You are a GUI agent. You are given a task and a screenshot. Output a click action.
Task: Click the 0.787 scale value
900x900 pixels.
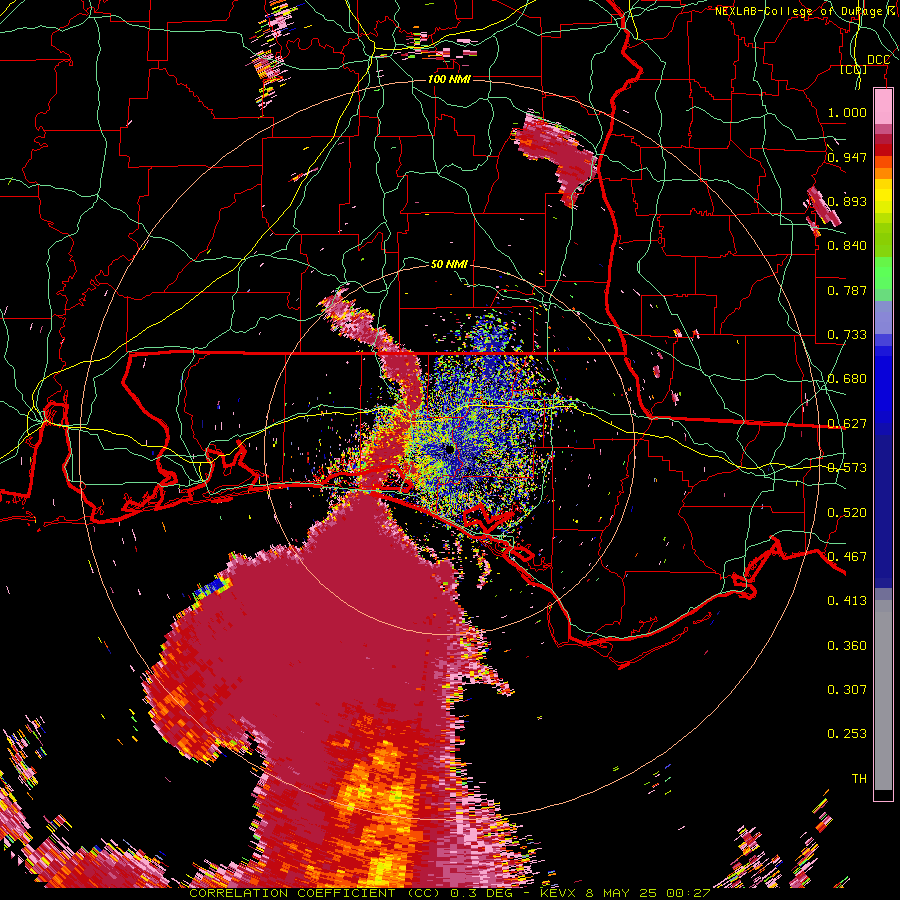847,290
